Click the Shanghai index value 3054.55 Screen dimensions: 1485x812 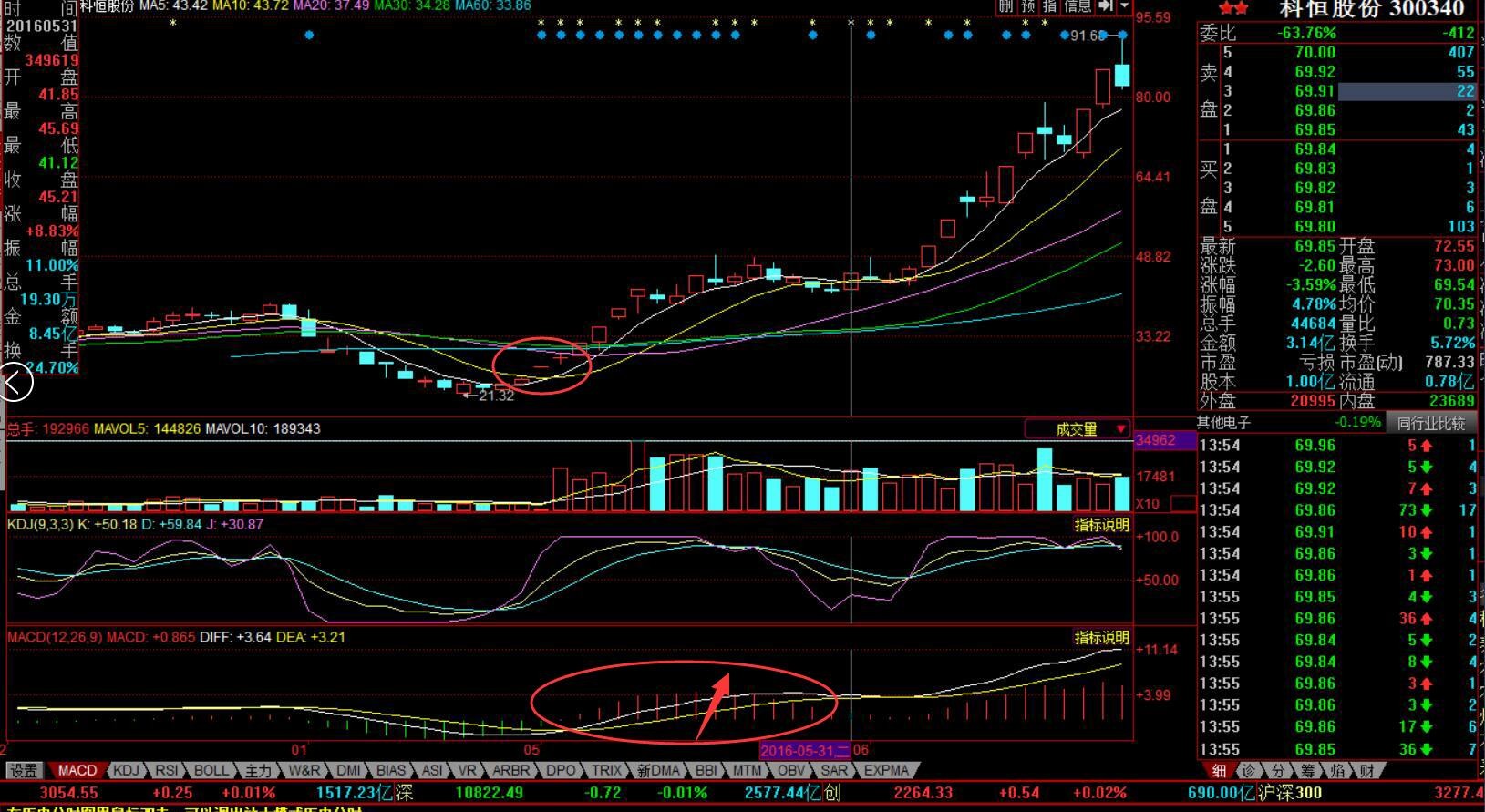tap(68, 793)
